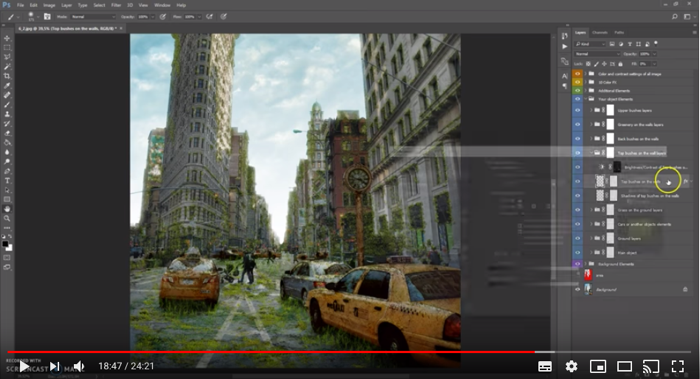The width and height of the screenshot is (700, 379).
Task: Open the File menu
Action: pos(21,5)
